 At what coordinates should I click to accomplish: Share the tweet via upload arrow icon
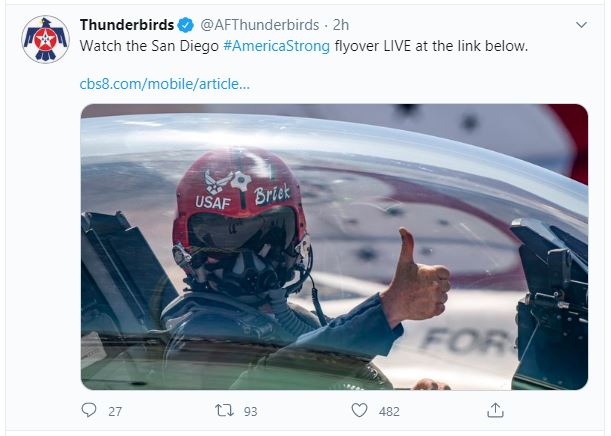(495, 410)
